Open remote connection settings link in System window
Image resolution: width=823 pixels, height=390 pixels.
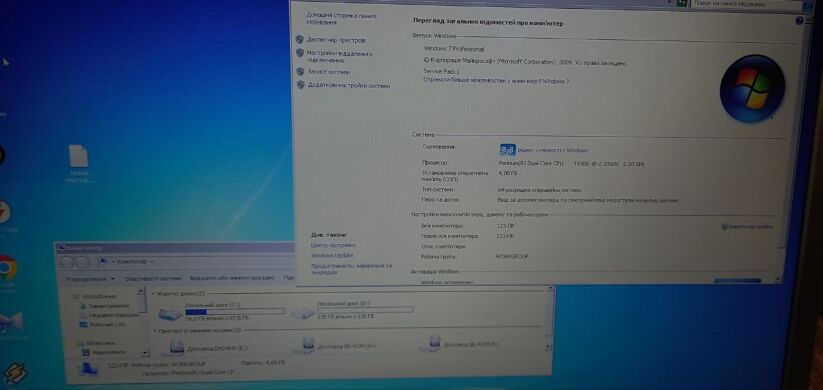coord(340,57)
